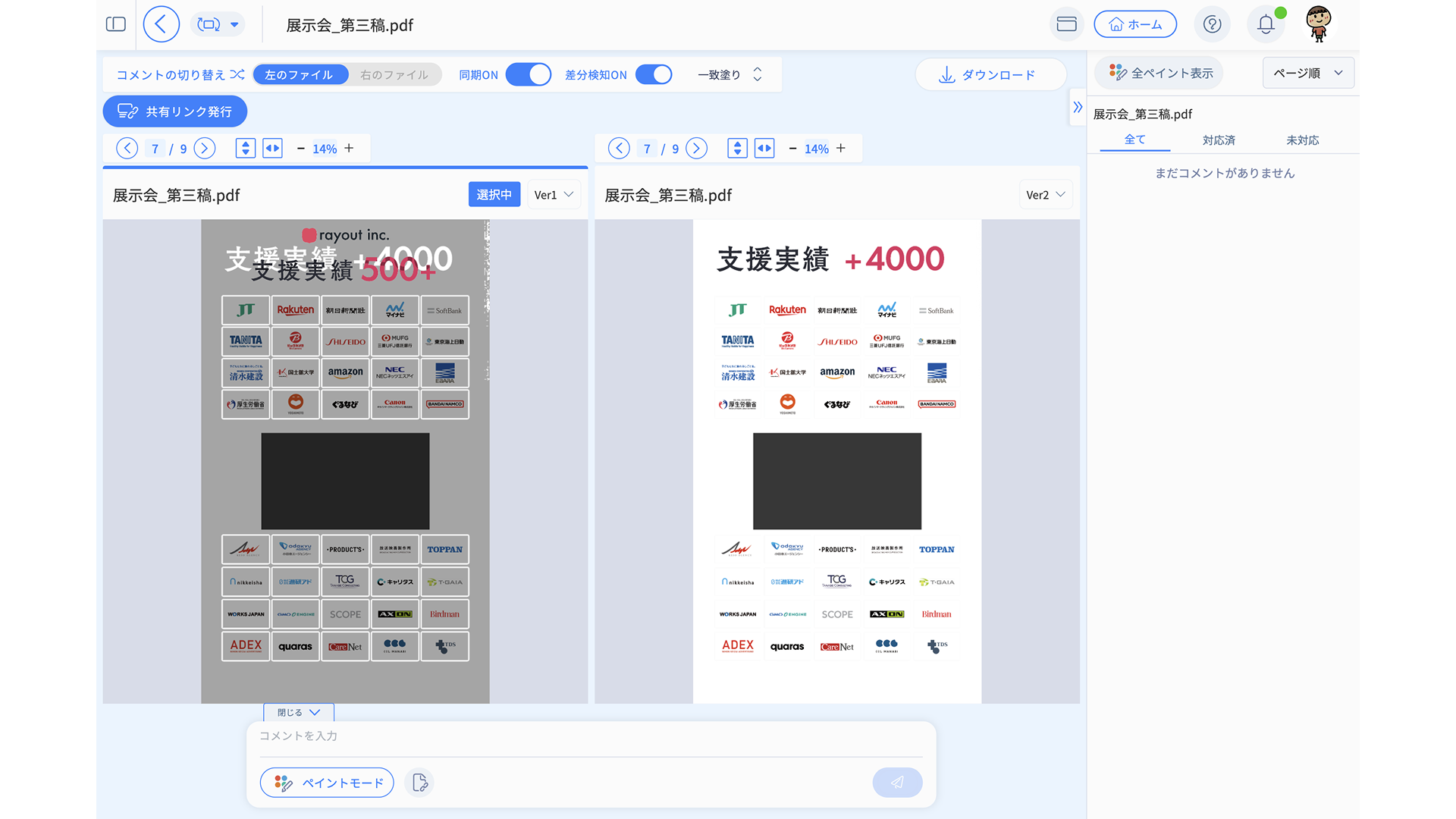The height and width of the screenshot is (819, 1456).
Task: Click the sidebar panel toggle icon
Action: [x=116, y=24]
